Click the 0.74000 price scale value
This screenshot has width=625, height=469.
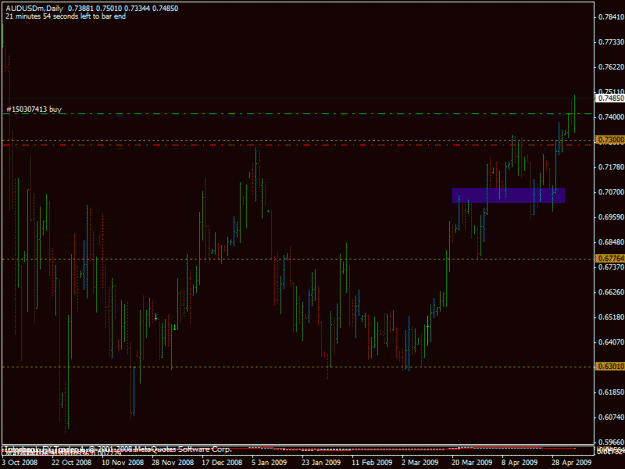tap(611, 117)
